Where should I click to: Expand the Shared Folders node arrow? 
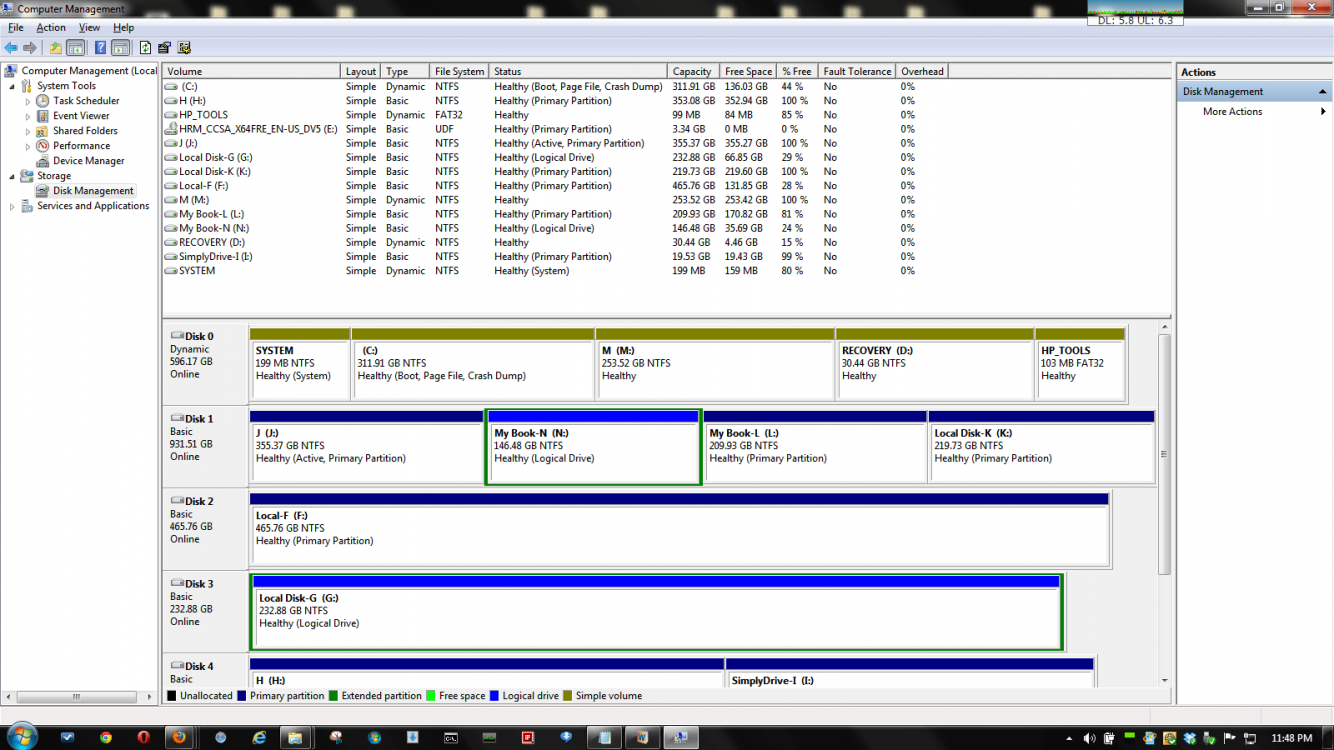[28, 131]
